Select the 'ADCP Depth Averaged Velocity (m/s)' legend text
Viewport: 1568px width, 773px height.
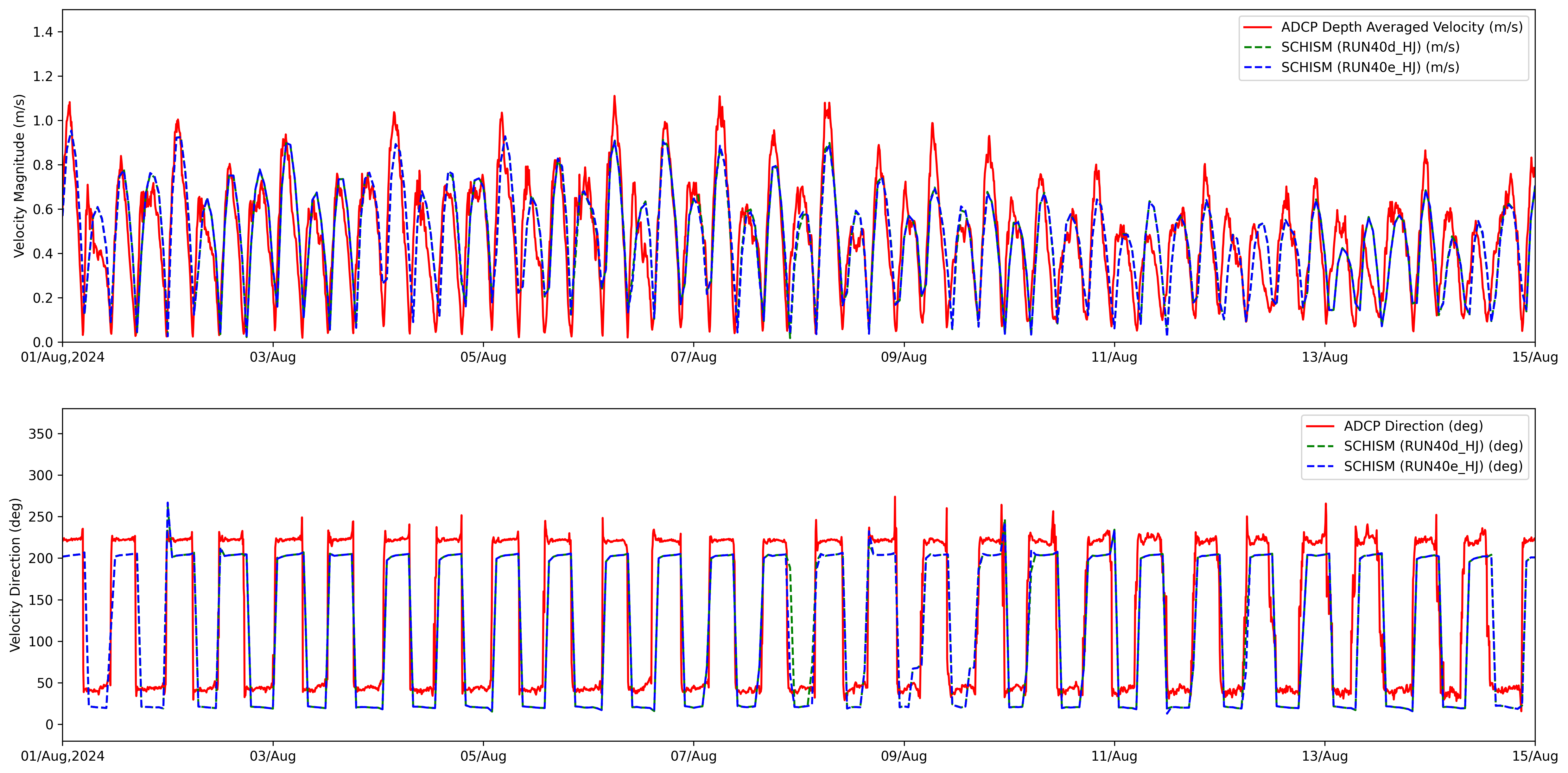tap(1401, 27)
